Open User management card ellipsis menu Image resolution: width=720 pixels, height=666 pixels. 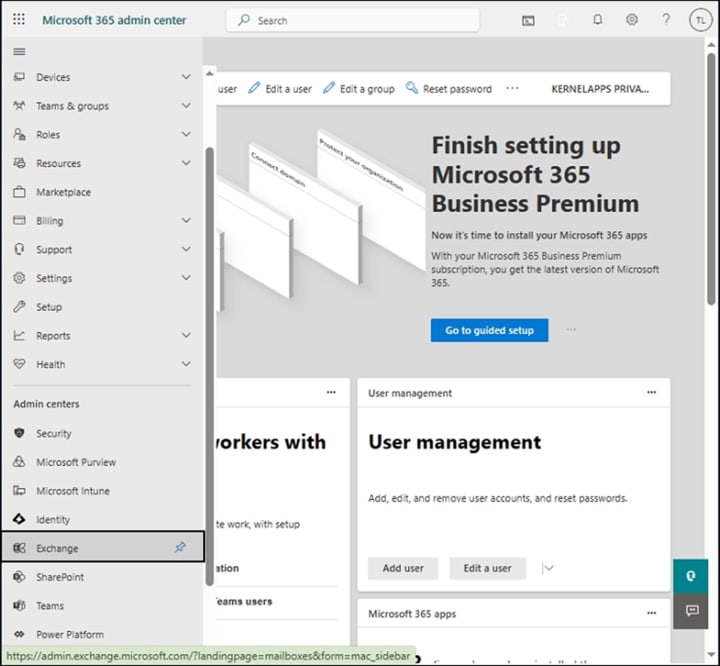click(651, 392)
